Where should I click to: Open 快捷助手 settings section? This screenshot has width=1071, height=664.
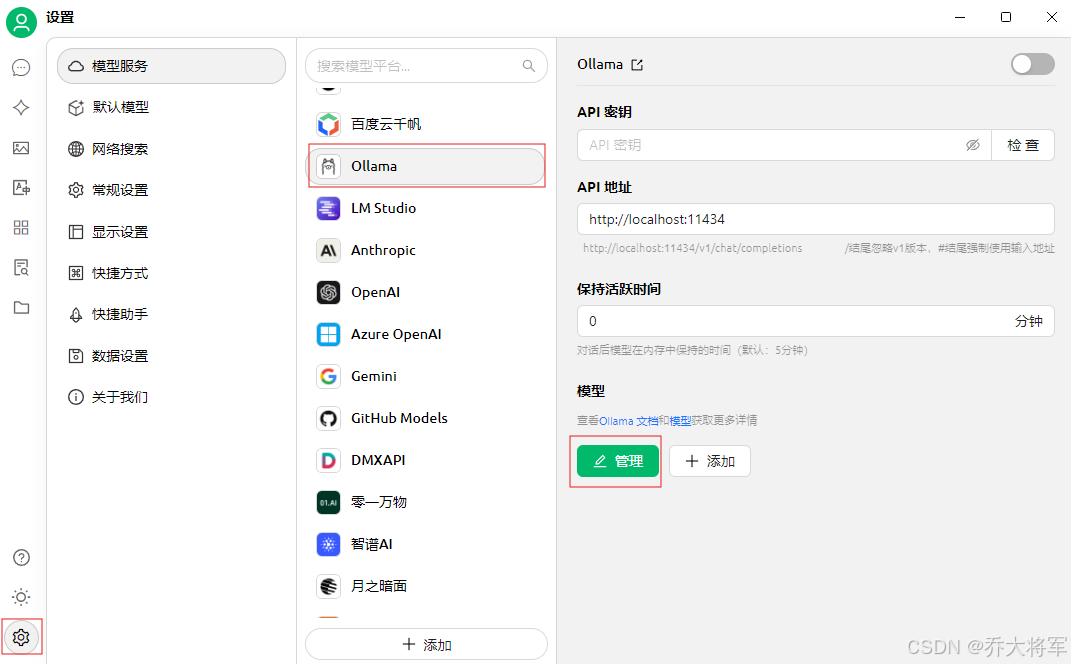pos(171,314)
